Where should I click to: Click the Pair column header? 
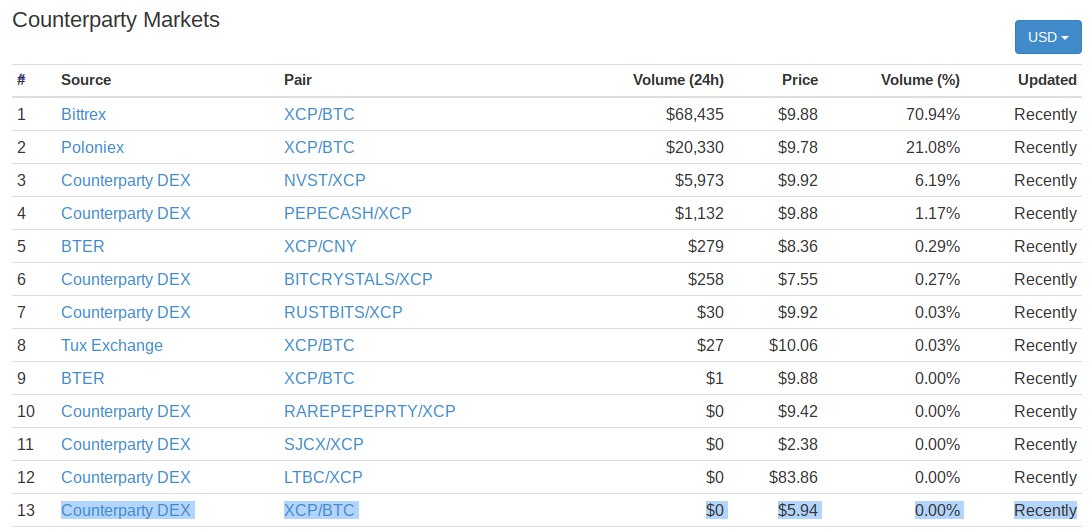point(298,80)
